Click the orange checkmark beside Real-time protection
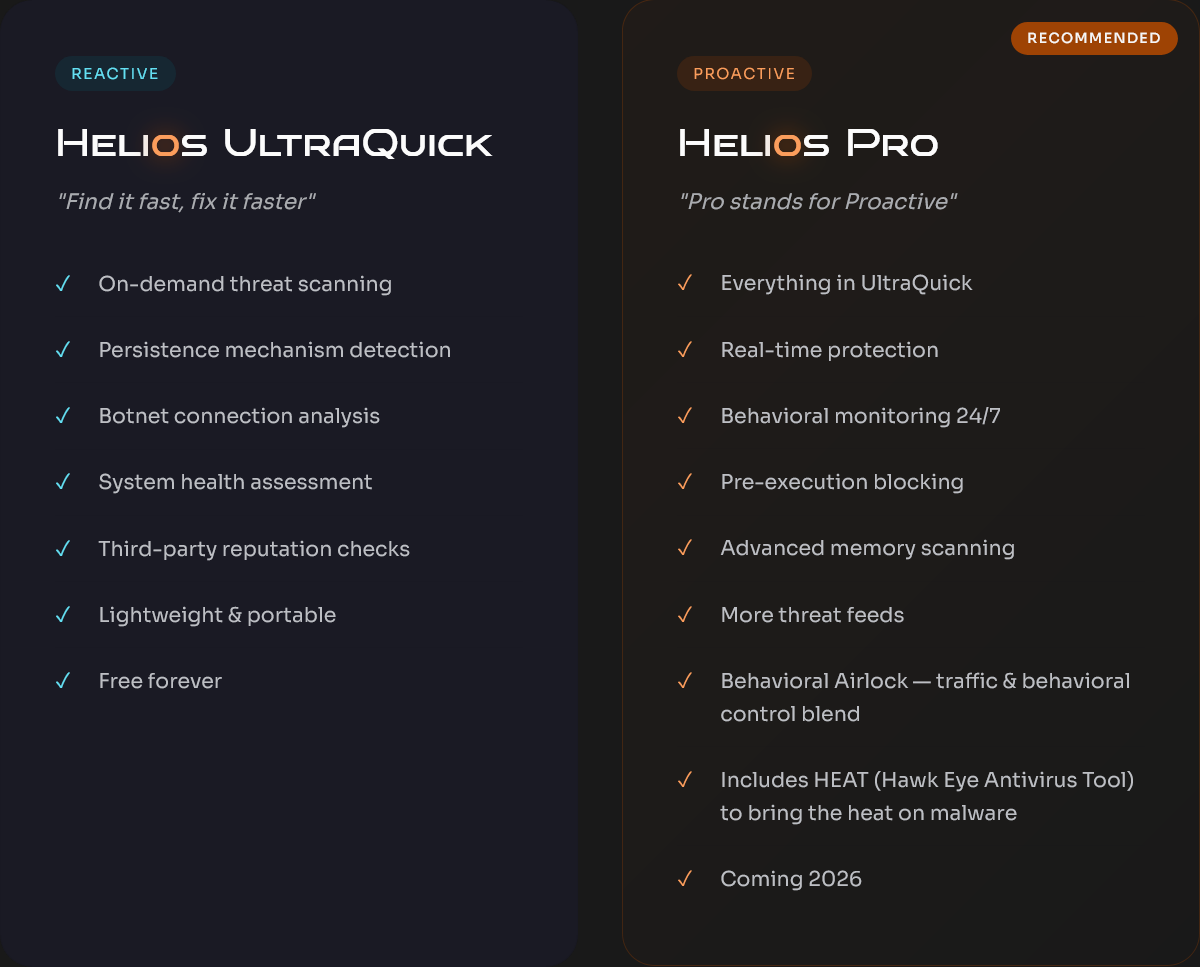Image resolution: width=1200 pixels, height=967 pixels. click(685, 350)
